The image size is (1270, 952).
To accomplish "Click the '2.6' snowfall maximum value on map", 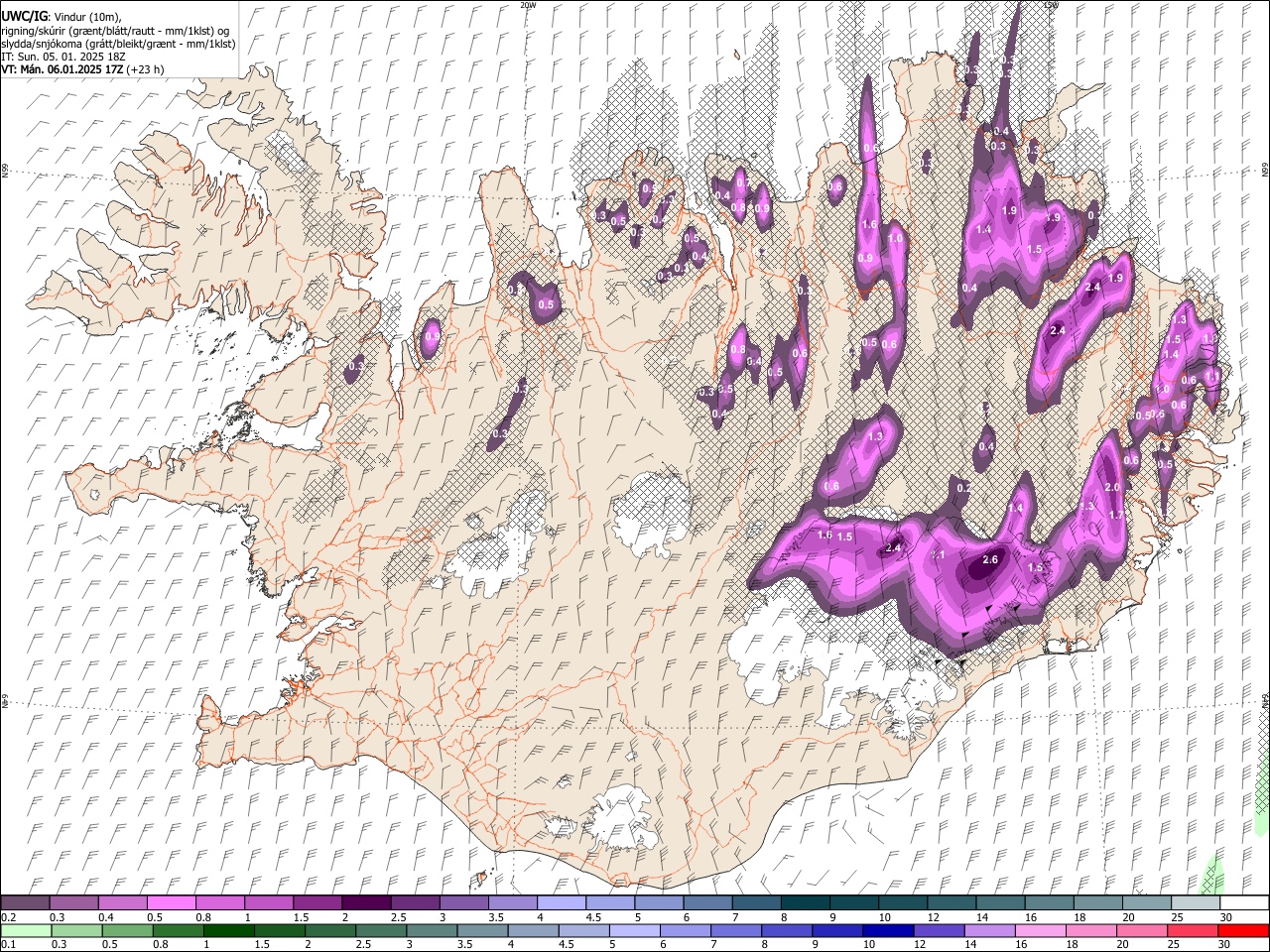I will point(989,559).
